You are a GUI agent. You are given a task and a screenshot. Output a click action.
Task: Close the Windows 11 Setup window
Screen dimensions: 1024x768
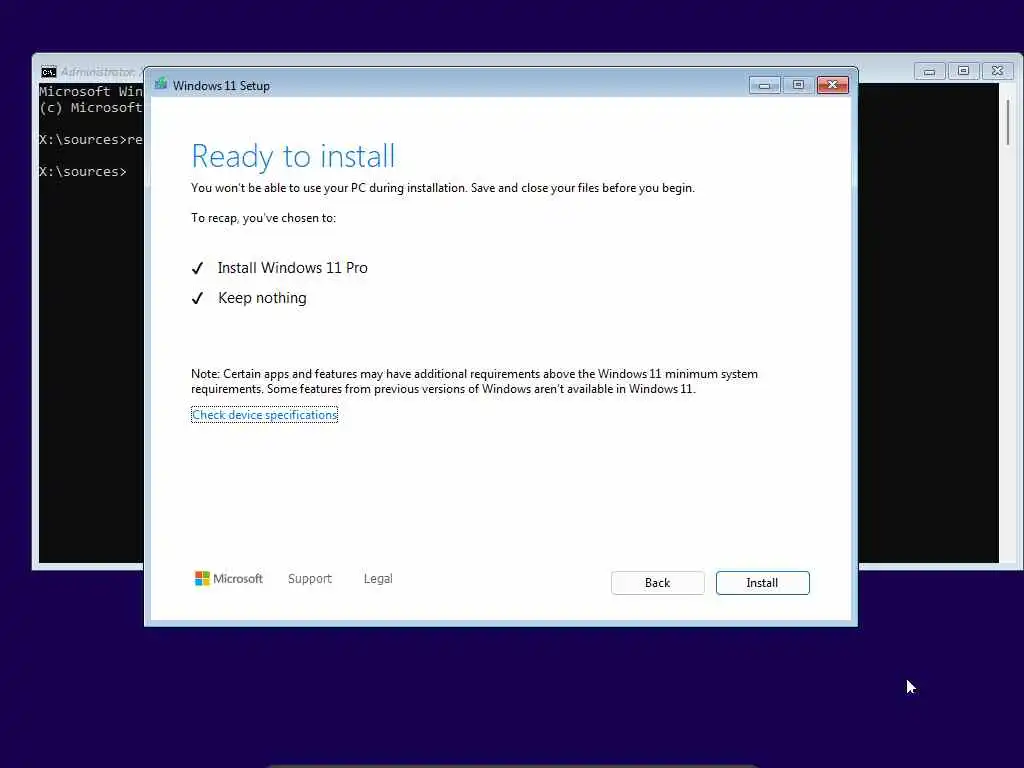tap(833, 85)
